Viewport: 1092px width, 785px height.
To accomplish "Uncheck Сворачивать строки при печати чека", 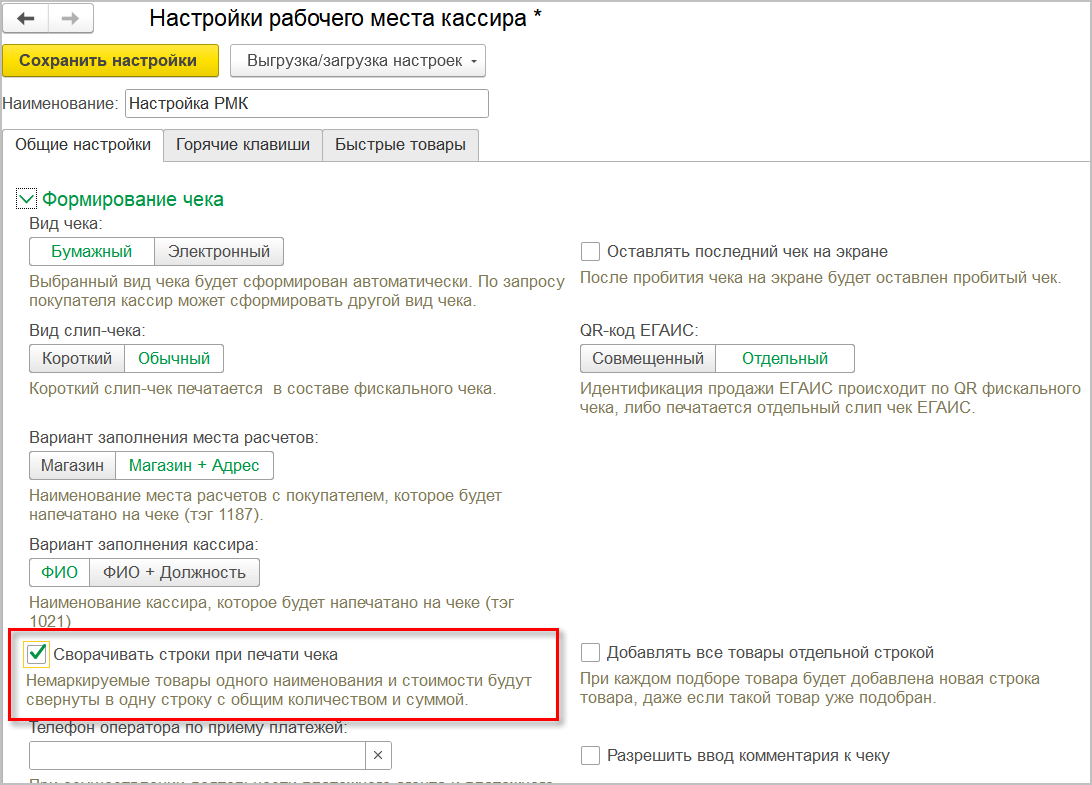I will [x=37, y=654].
